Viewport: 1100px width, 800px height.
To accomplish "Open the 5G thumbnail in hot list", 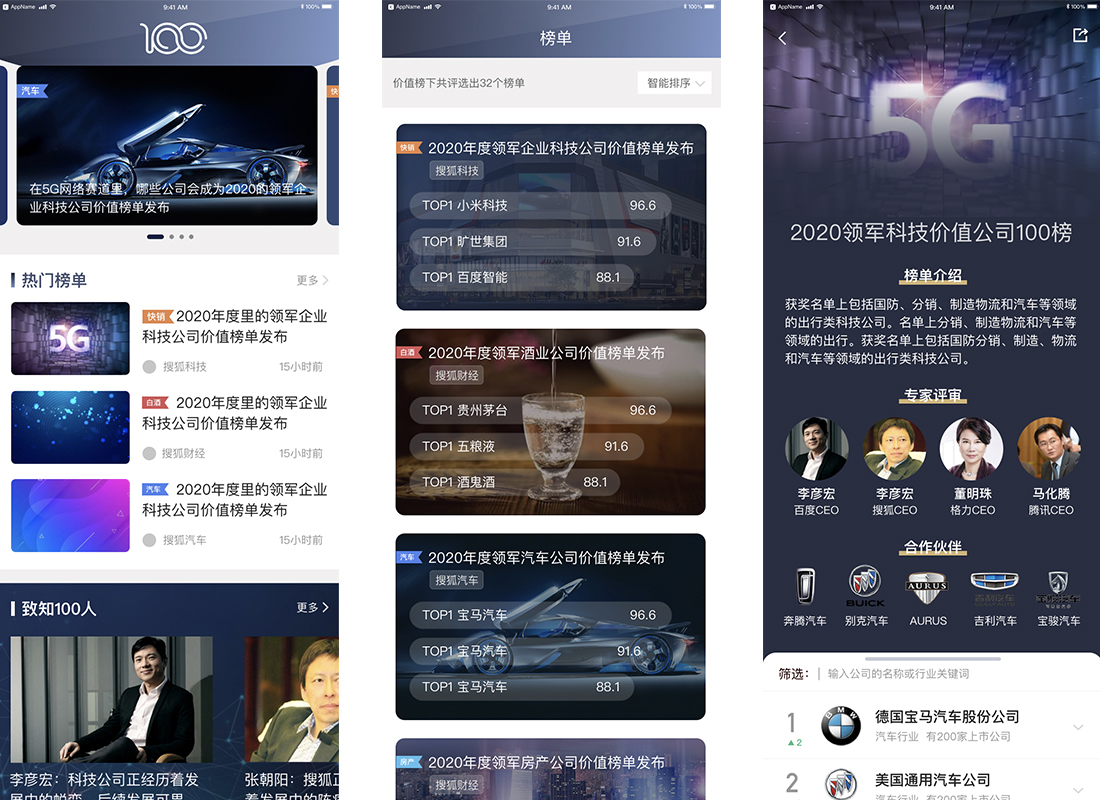I will pyautogui.click(x=70, y=338).
